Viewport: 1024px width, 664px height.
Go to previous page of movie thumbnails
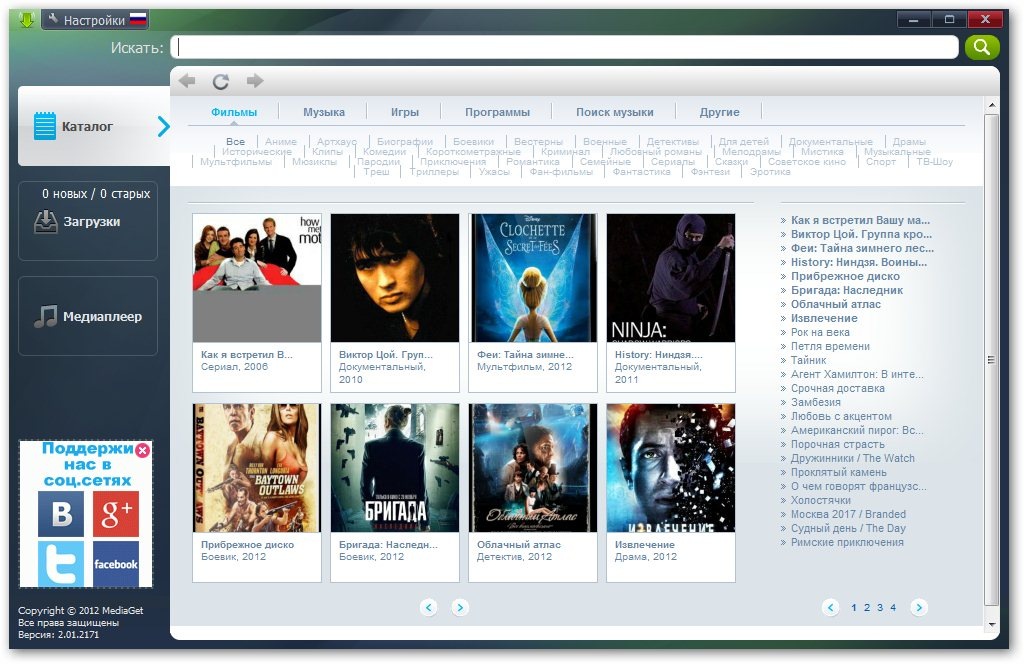(429, 607)
